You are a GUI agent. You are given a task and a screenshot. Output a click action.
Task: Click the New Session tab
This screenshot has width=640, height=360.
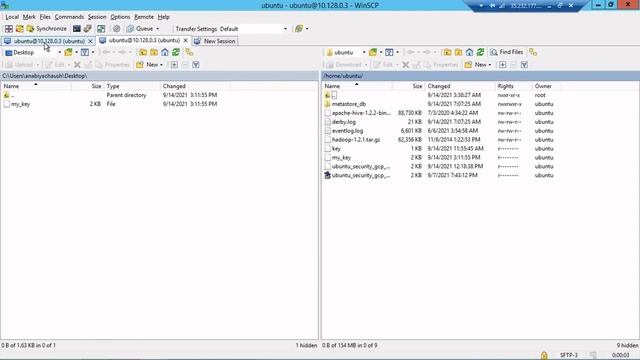pyautogui.click(x=215, y=41)
